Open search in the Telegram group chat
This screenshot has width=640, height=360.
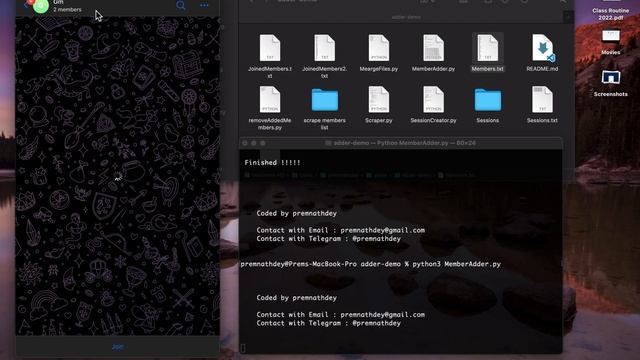coord(181,5)
